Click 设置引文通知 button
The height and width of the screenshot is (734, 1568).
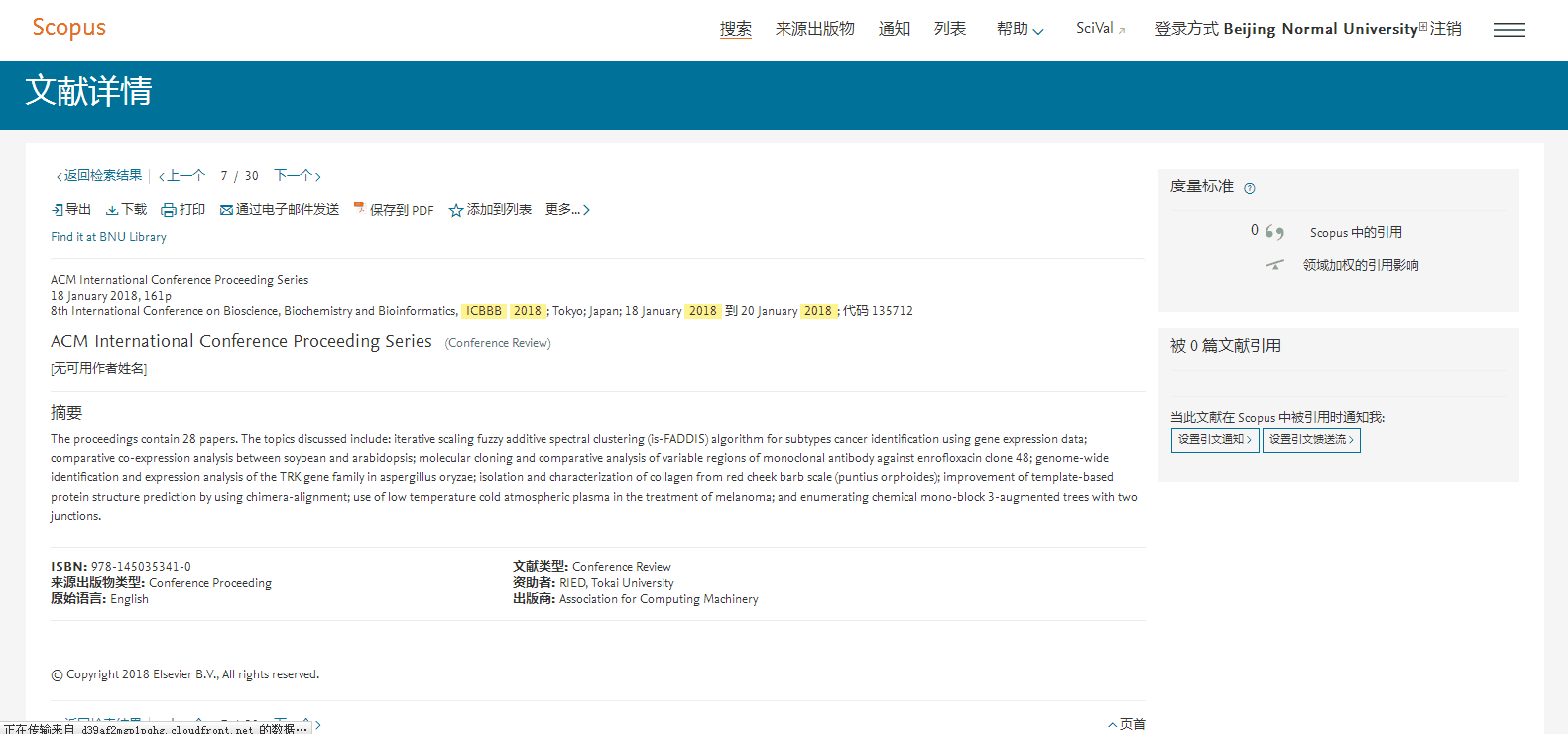1215,440
